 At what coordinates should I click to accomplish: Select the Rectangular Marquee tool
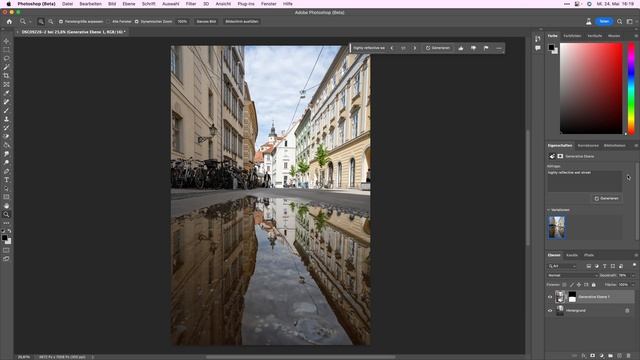[x=6, y=50]
